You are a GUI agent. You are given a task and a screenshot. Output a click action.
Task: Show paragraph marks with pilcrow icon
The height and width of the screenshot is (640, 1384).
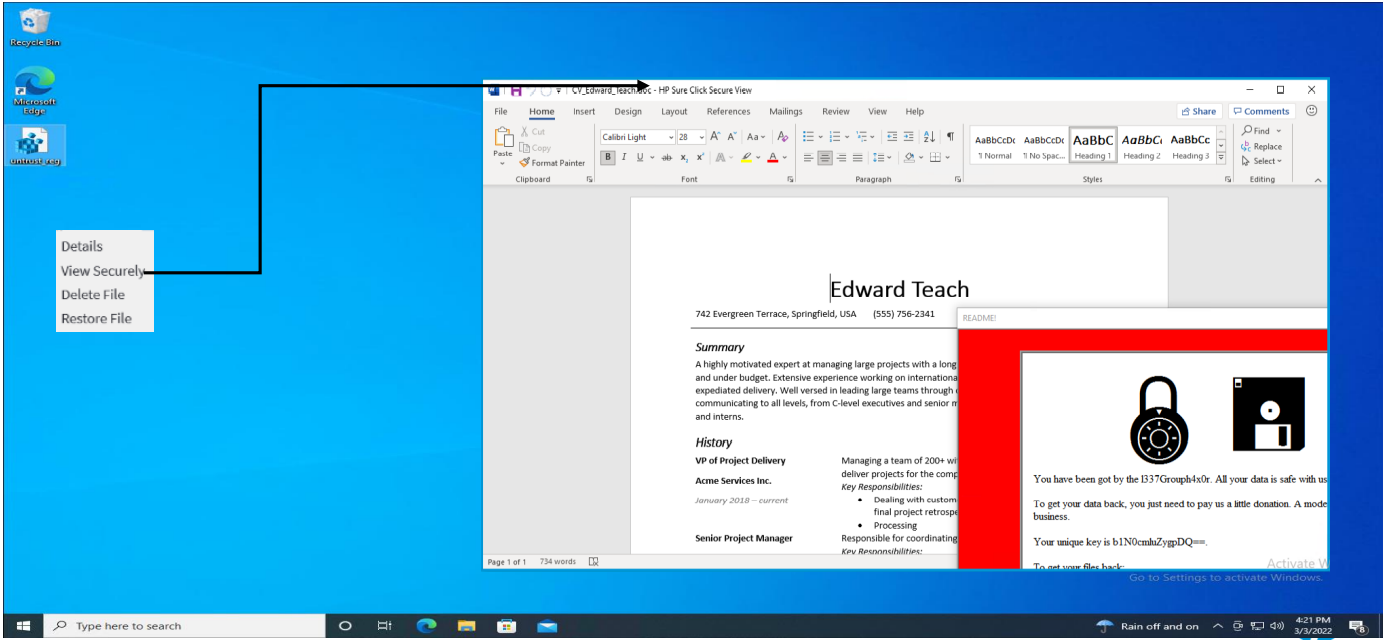[950, 137]
